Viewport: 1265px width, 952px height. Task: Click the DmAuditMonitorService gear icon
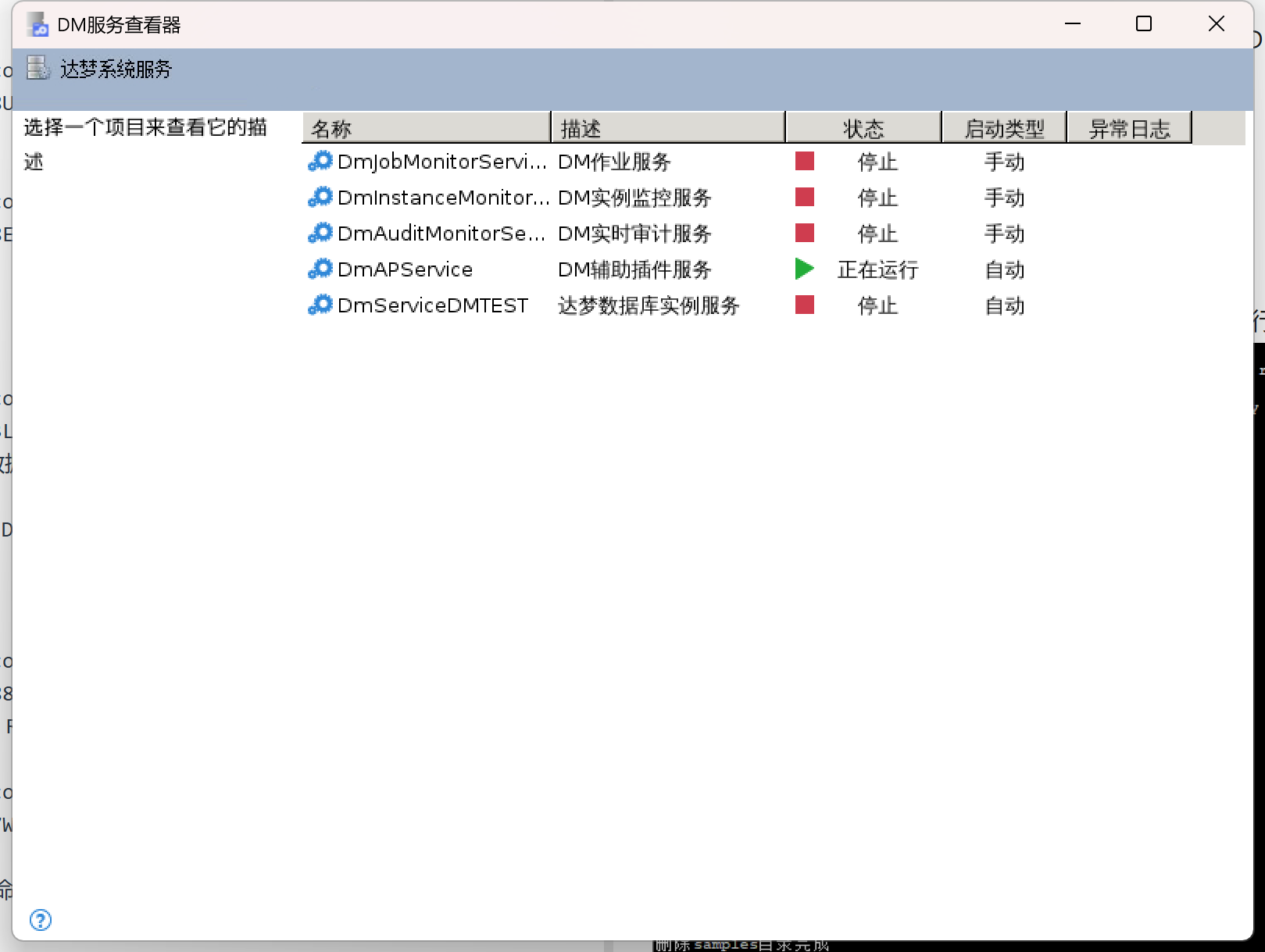tap(320, 233)
